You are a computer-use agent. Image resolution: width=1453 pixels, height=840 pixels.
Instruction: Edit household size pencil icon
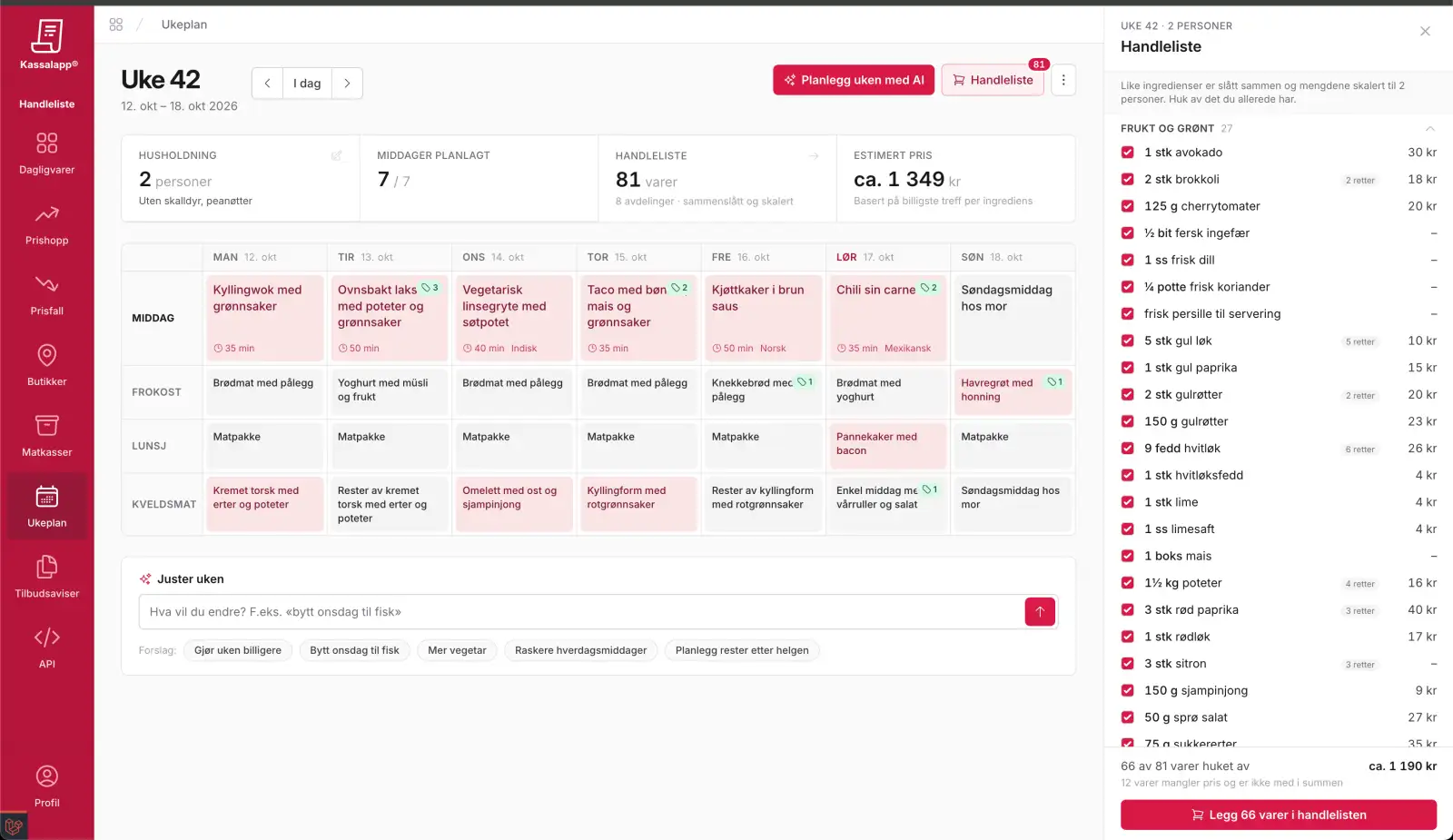click(337, 155)
